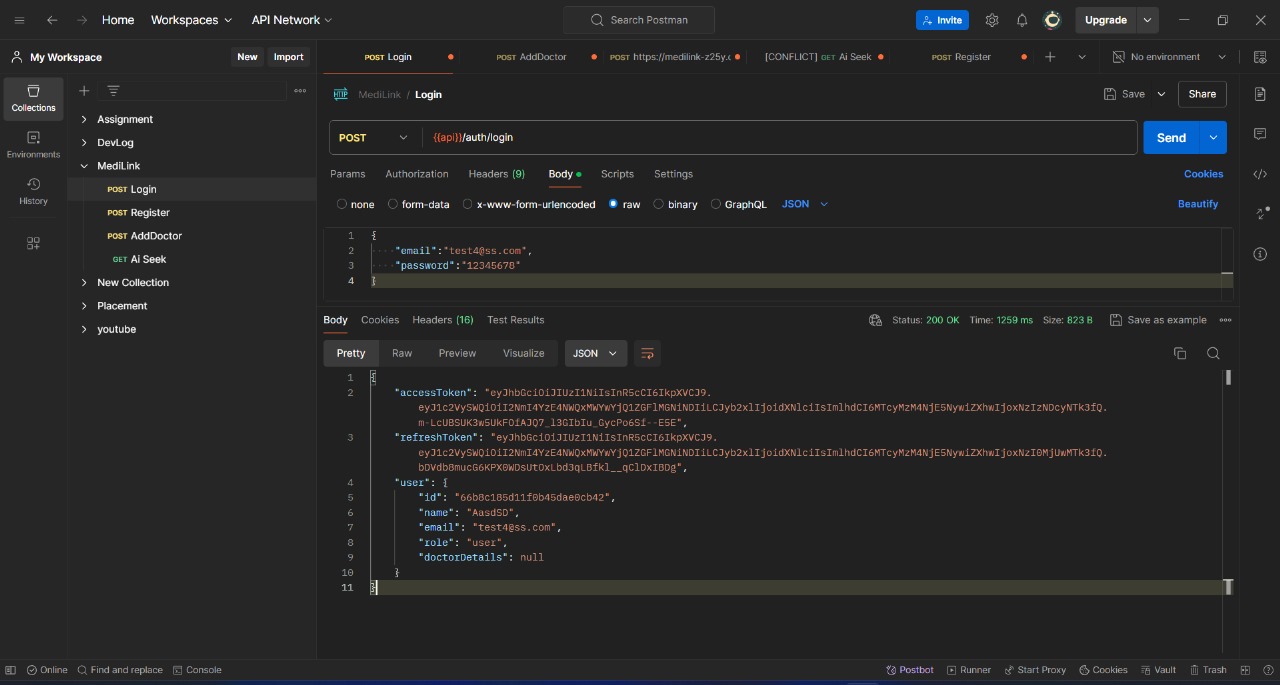This screenshot has width=1280, height=685.
Task: Open History in the sidebar
Action: pyautogui.click(x=33, y=191)
